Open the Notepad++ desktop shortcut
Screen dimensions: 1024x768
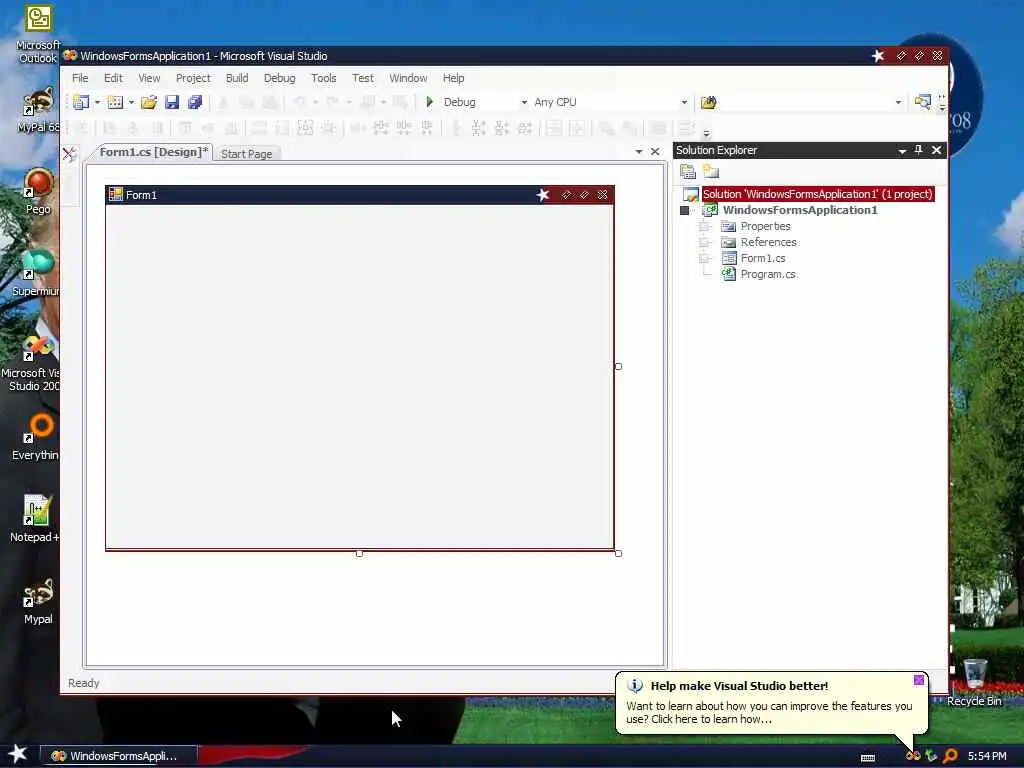(x=35, y=519)
